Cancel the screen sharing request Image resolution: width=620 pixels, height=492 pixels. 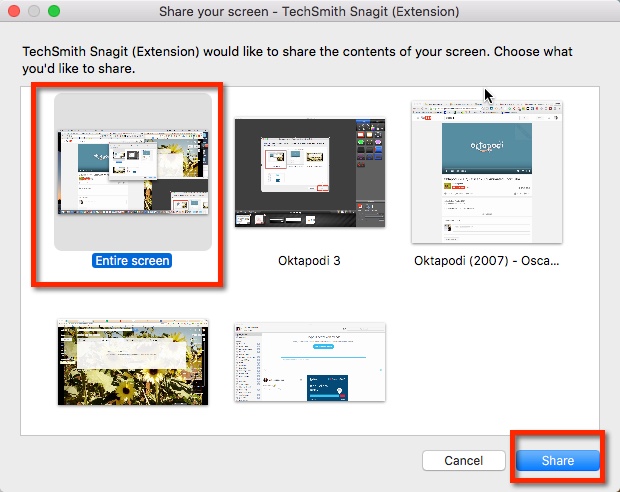coord(464,460)
